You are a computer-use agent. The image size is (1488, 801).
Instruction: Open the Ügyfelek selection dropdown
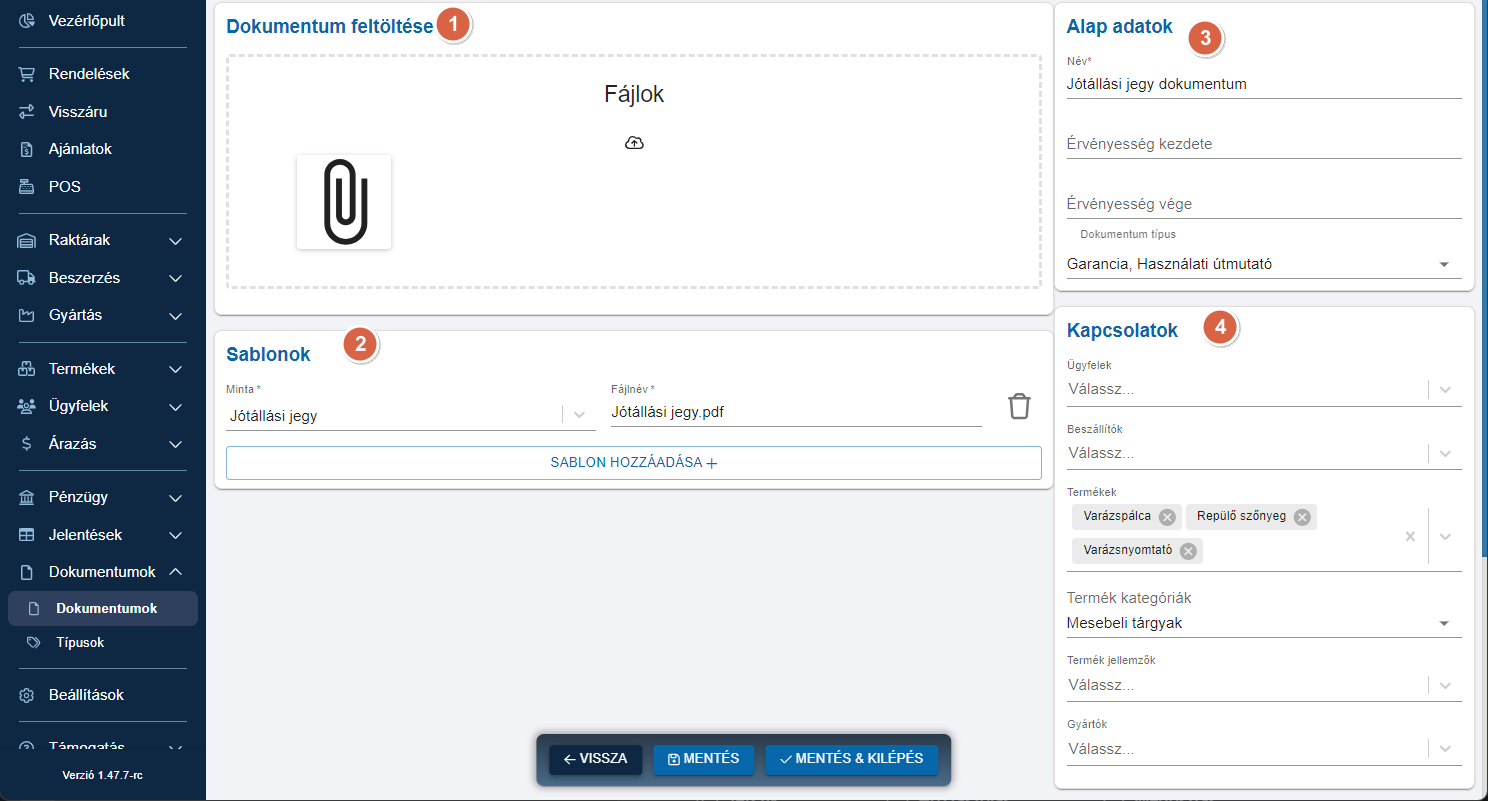1445,390
